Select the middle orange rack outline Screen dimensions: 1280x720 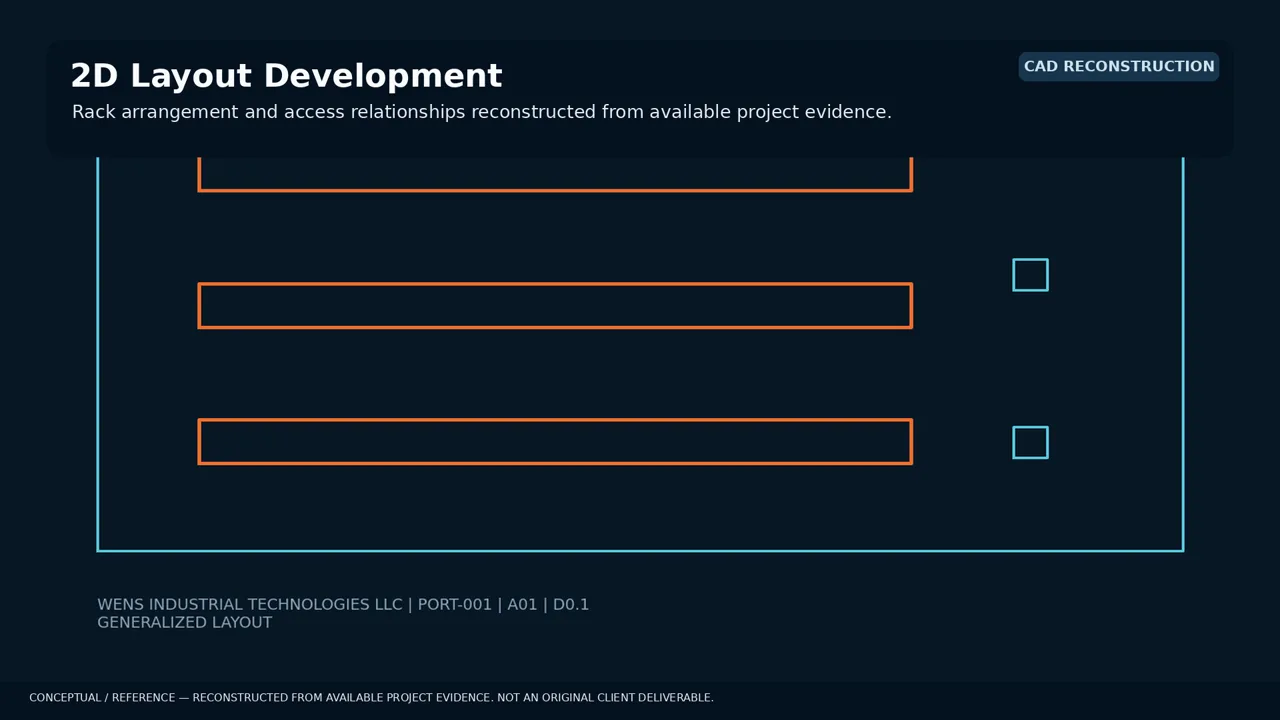coord(555,306)
